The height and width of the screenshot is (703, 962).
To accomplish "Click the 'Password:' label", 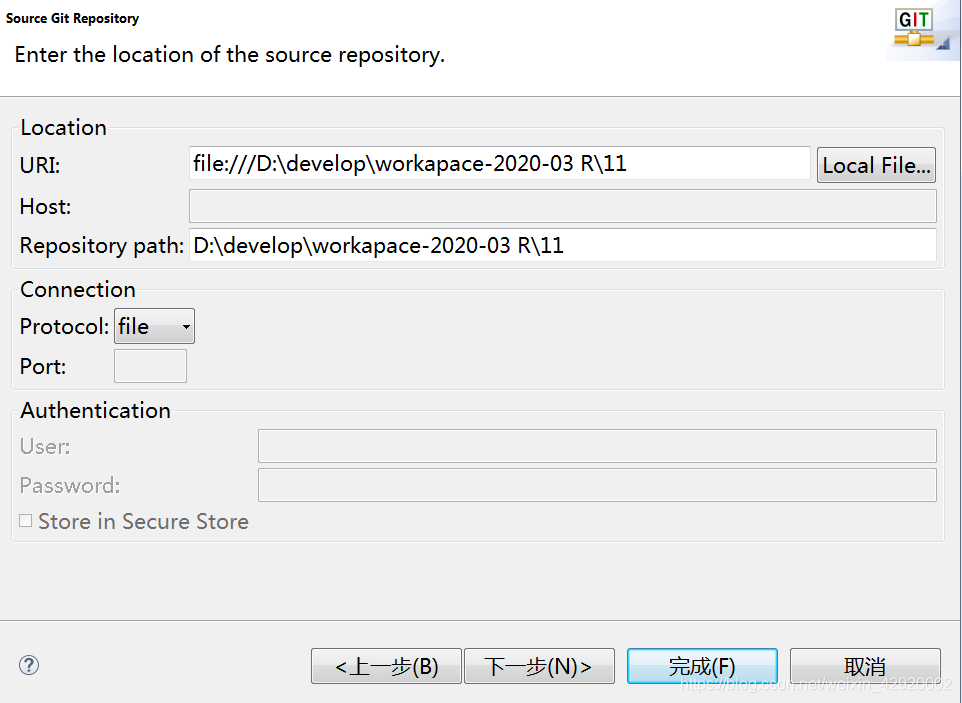I will [70, 486].
